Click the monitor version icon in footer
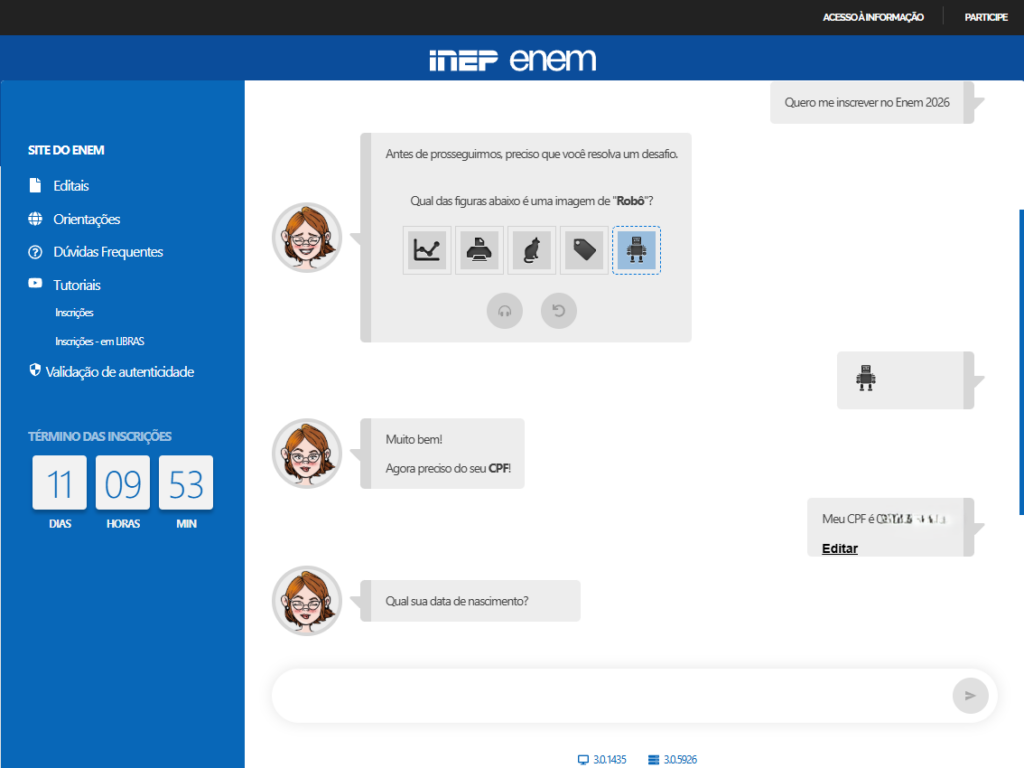This screenshot has width=1024, height=768. pyautogui.click(x=583, y=760)
